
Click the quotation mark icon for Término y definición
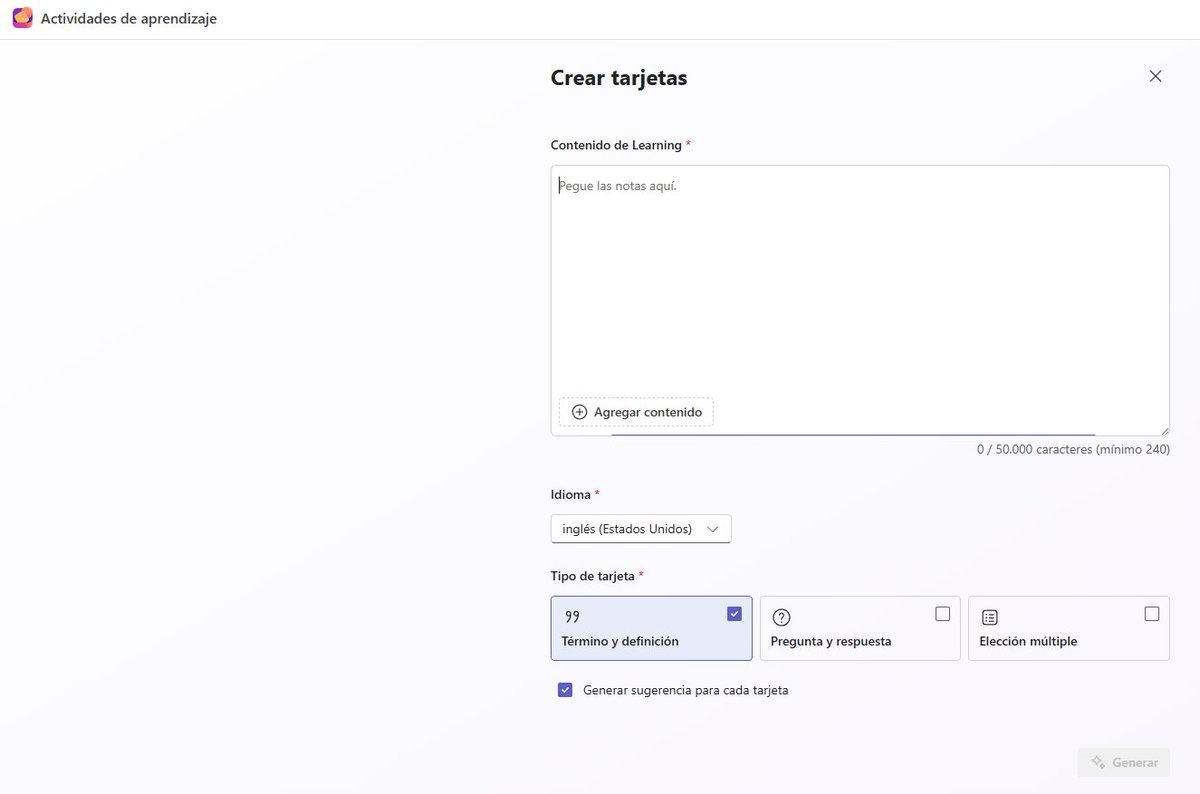pyautogui.click(x=572, y=617)
